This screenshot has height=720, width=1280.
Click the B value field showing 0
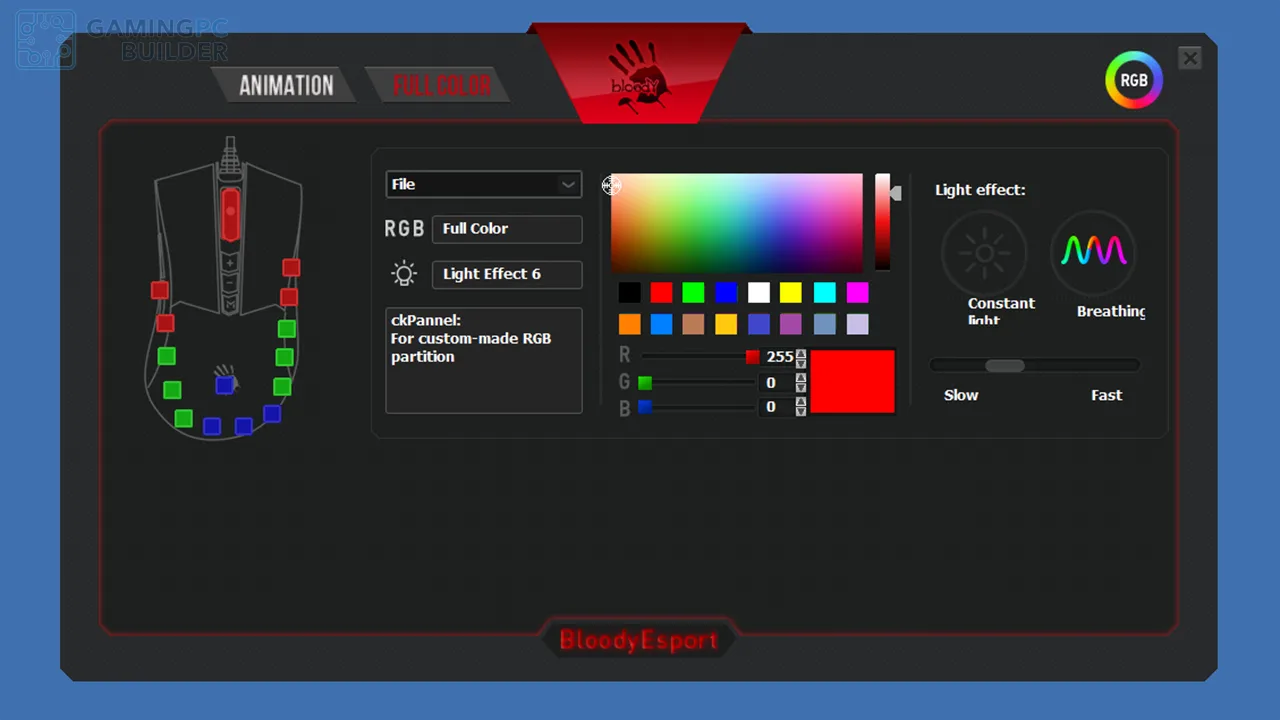tap(777, 407)
